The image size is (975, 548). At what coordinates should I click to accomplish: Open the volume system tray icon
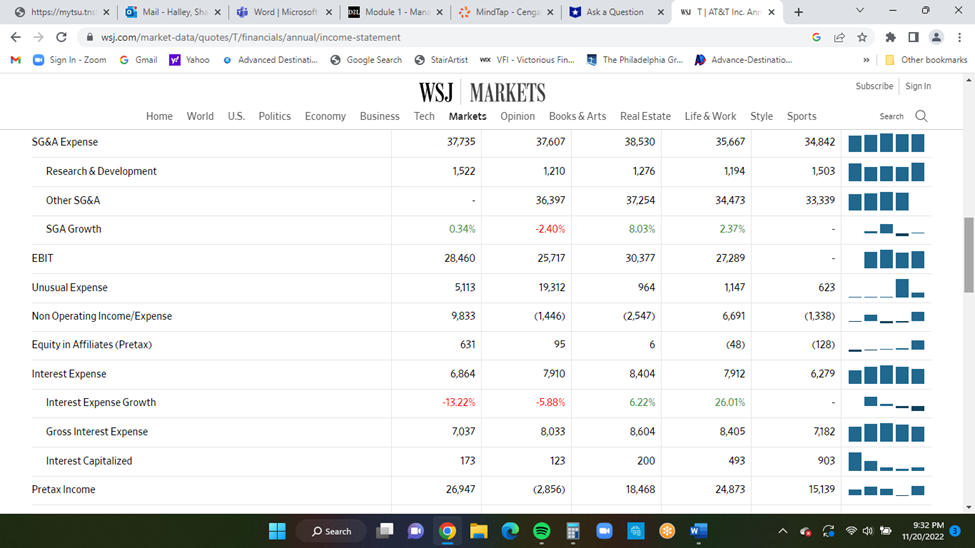click(x=868, y=531)
